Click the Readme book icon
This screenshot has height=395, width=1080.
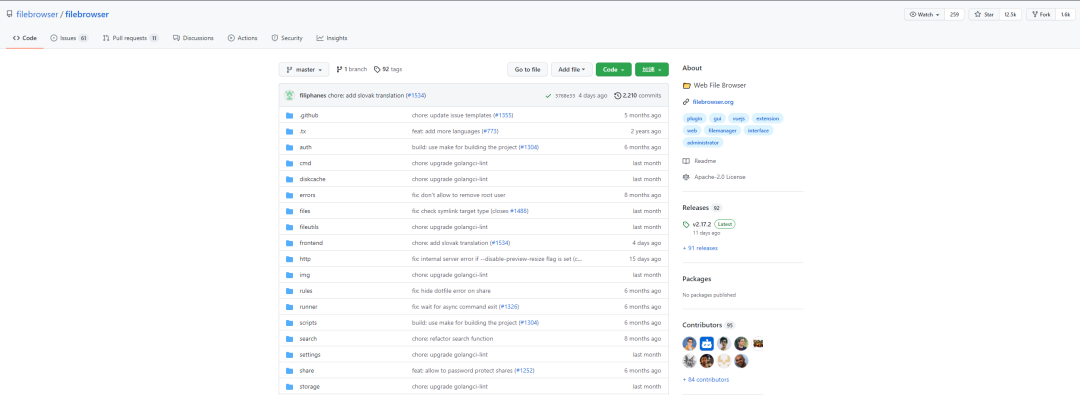click(686, 161)
